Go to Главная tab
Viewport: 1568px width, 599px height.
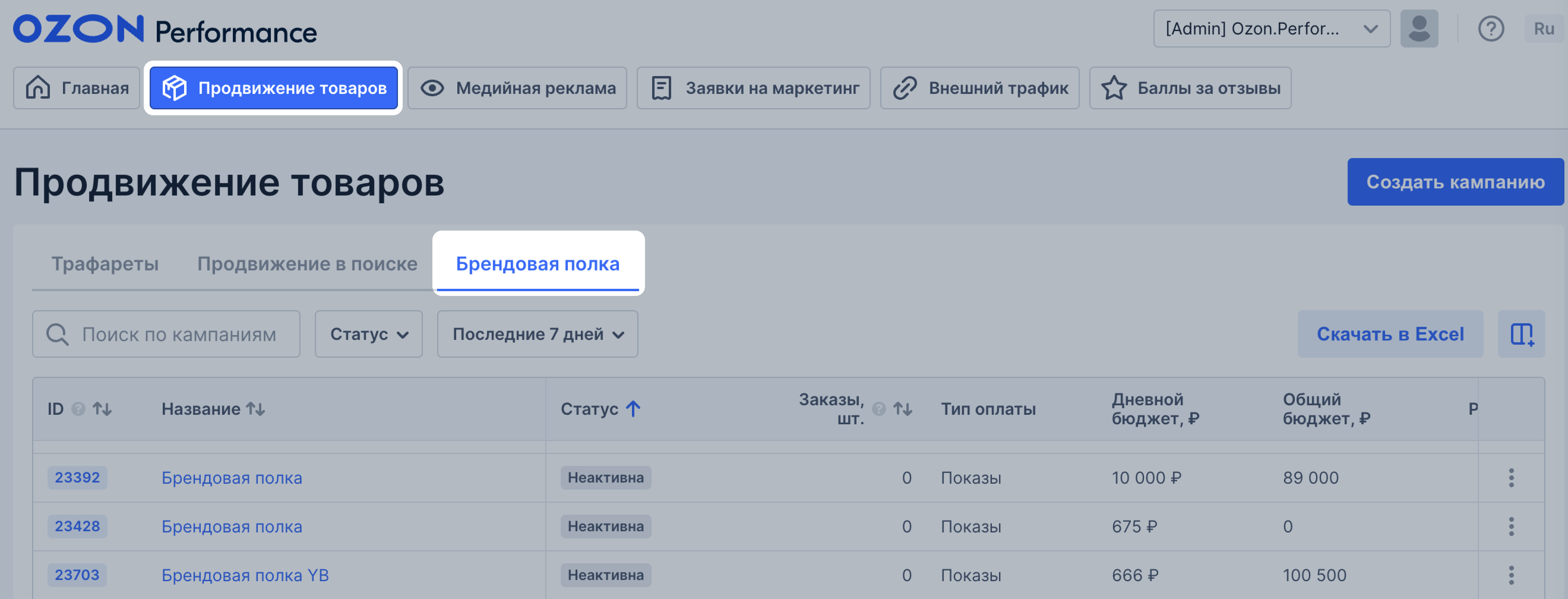click(x=77, y=88)
